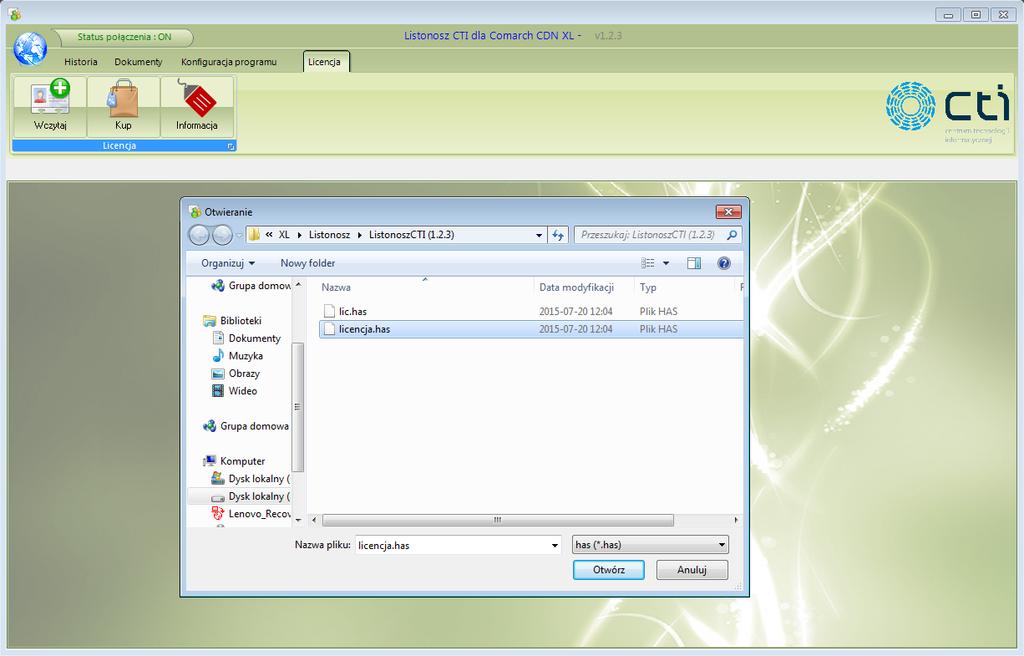Click the sidebar scroll down arrow
Image resolution: width=1024 pixels, height=656 pixels.
coord(298,521)
